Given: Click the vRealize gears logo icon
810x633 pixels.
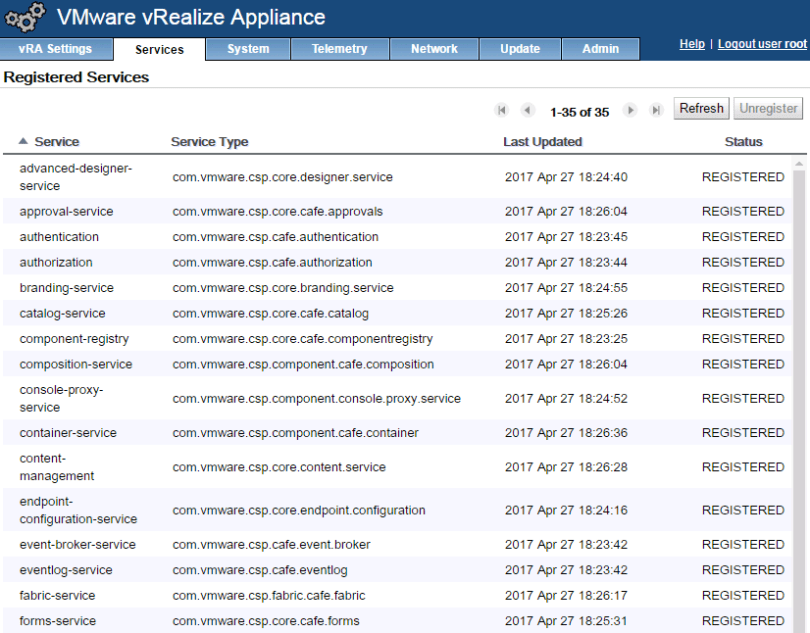Looking at the screenshot, I should [x=25, y=18].
